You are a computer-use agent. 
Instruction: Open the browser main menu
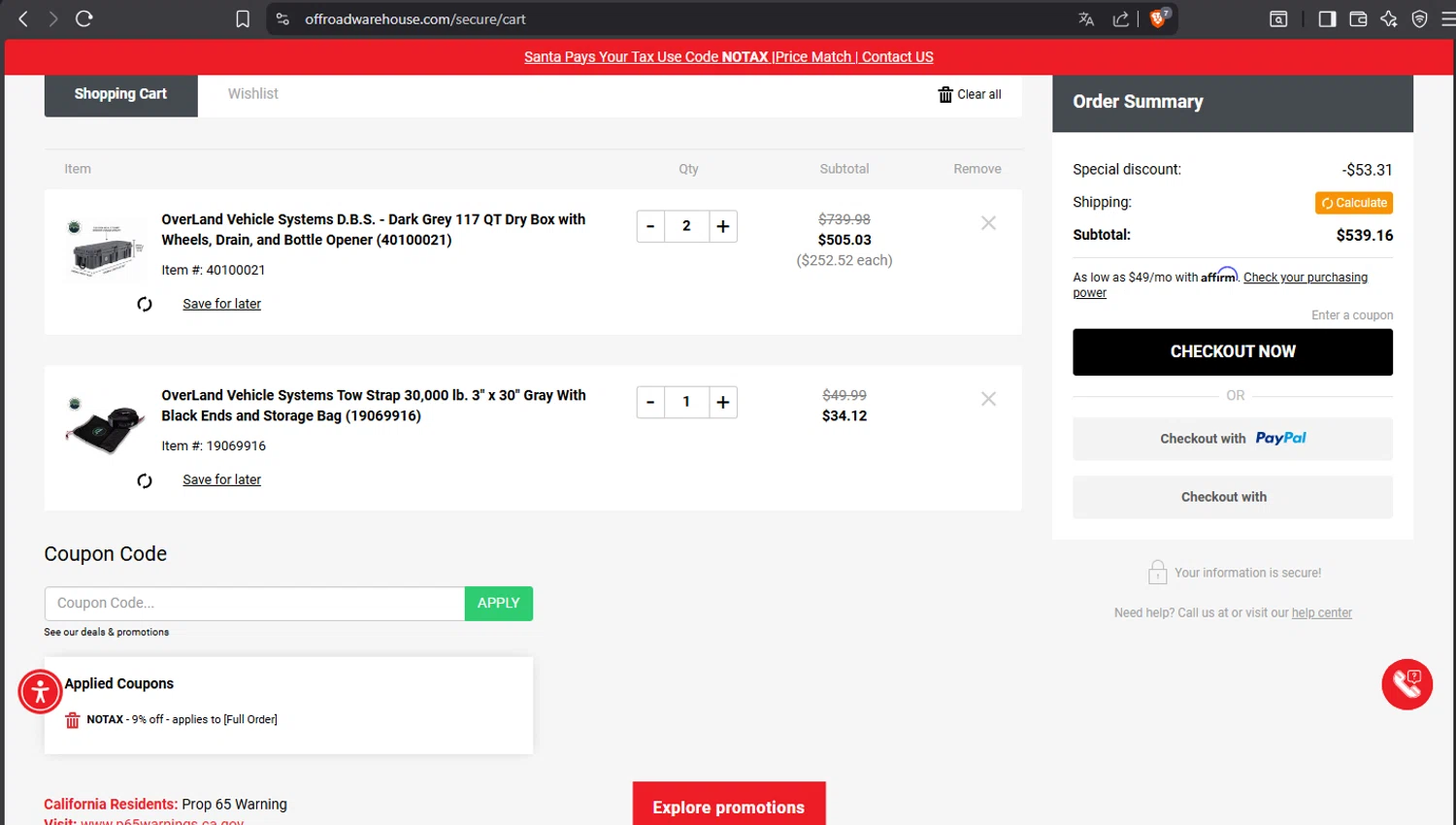[x=1447, y=18]
